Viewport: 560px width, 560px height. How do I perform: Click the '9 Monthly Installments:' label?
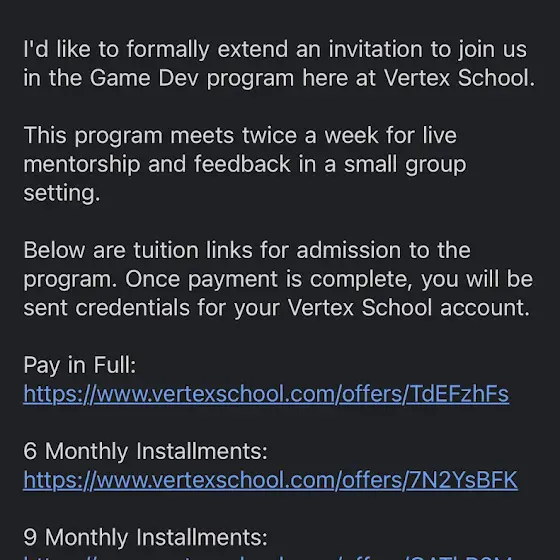click(145, 537)
